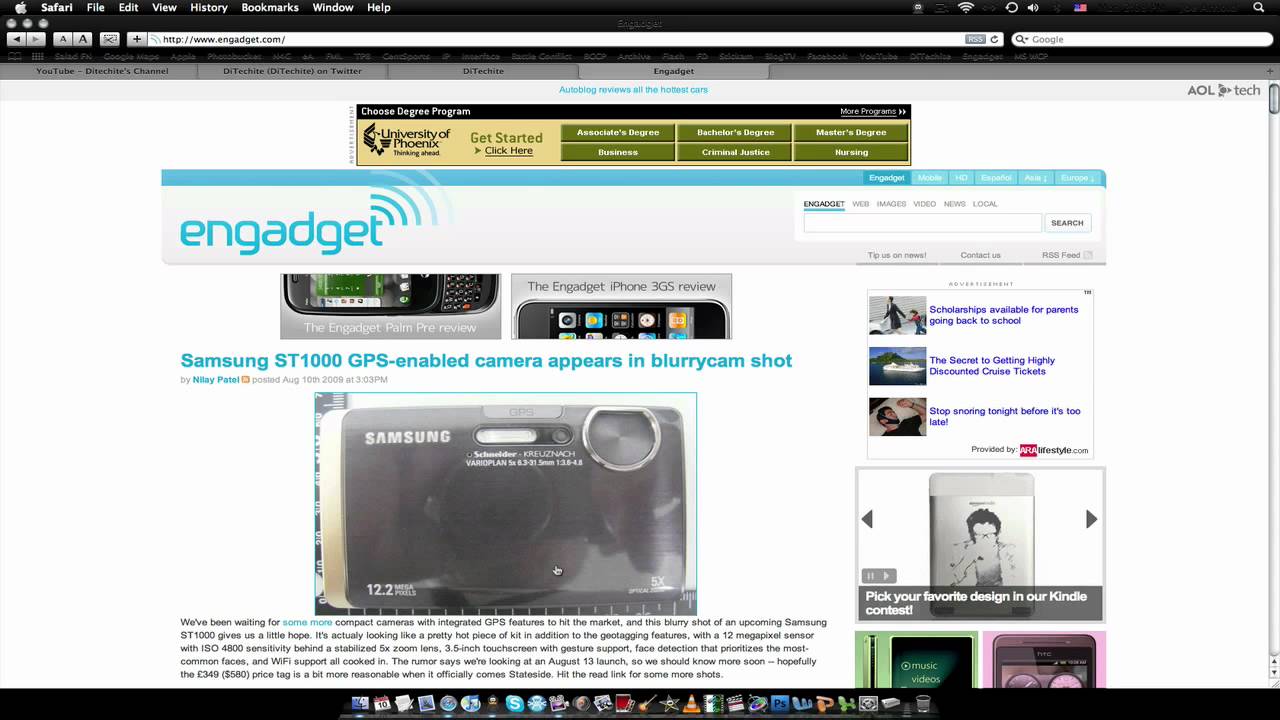Open the Contact us link
The height and width of the screenshot is (720, 1280).
(x=980, y=255)
